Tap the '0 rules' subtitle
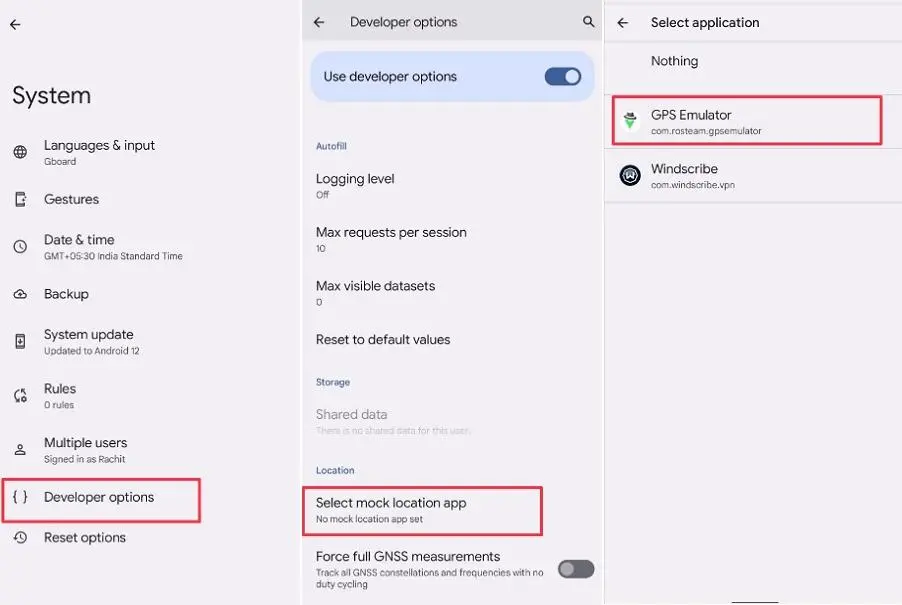Screen dimensions: 902x605 click(59, 405)
